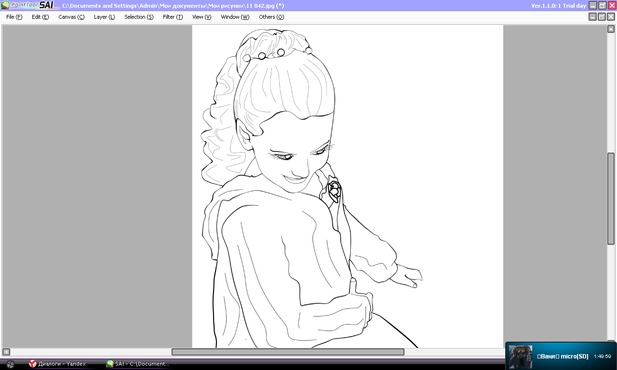The image size is (617, 370).
Task: Click the PaintTool SAI logo in title bar
Action: [30, 5]
